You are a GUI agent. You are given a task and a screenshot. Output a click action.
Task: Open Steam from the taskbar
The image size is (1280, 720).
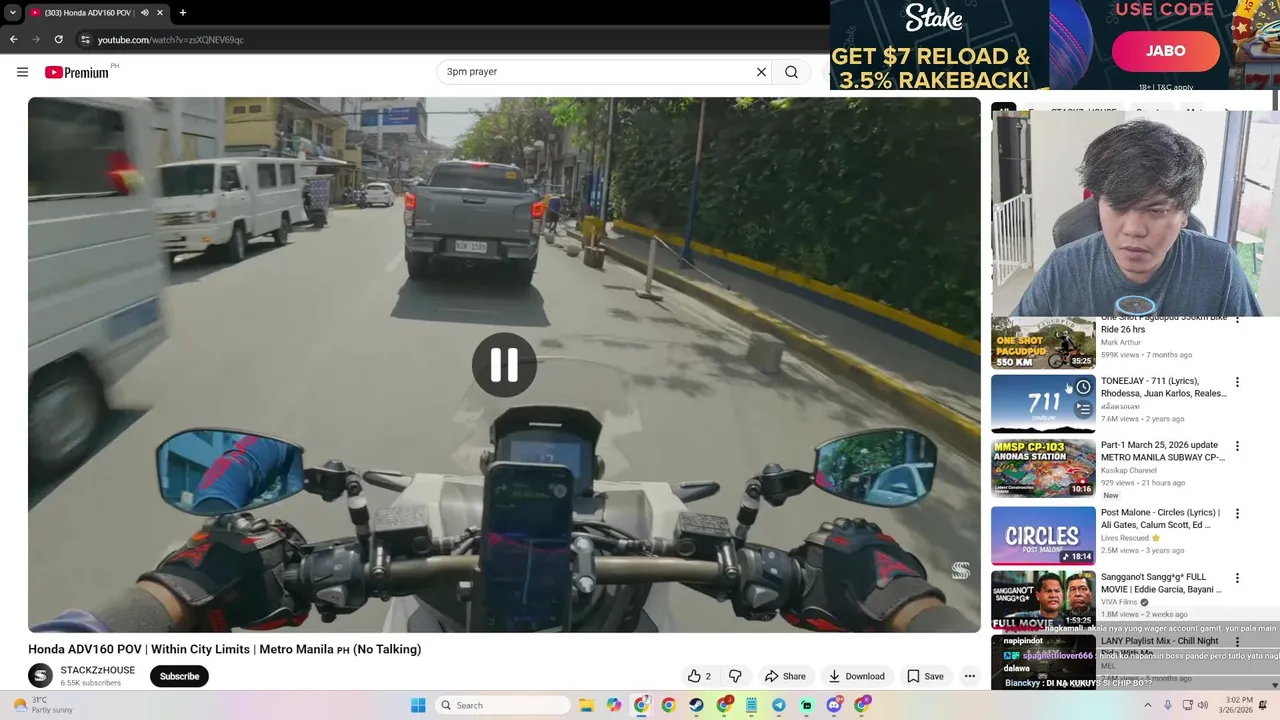(696, 705)
